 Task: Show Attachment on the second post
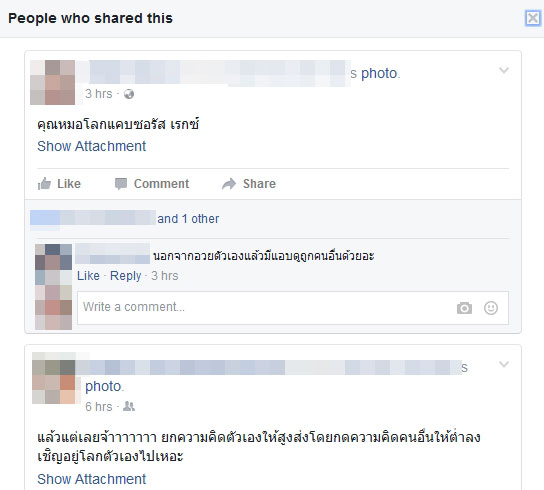coord(92,479)
